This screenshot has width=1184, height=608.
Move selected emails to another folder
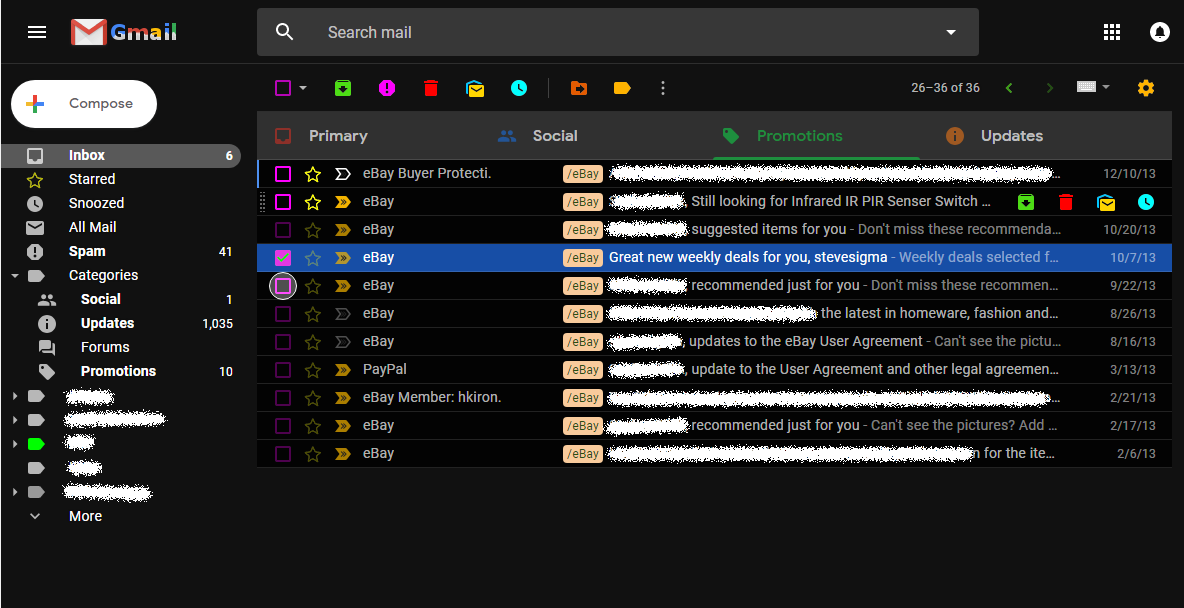(578, 88)
